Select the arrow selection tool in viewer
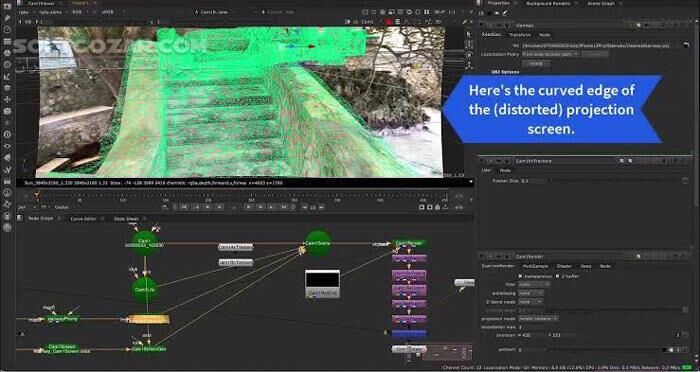The height and width of the screenshot is (372, 700). (x=468, y=34)
